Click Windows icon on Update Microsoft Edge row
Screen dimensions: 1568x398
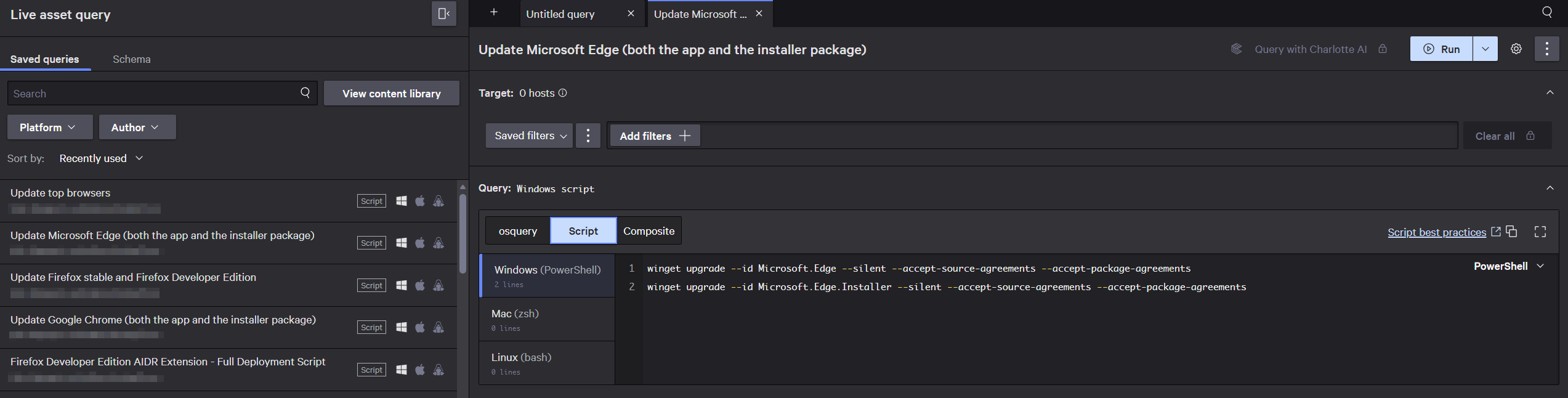click(401, 243)
